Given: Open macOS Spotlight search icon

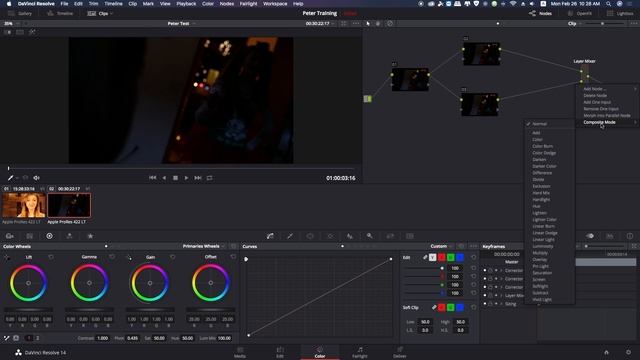Looking at the screenshot, I should [x=609, y=4].
